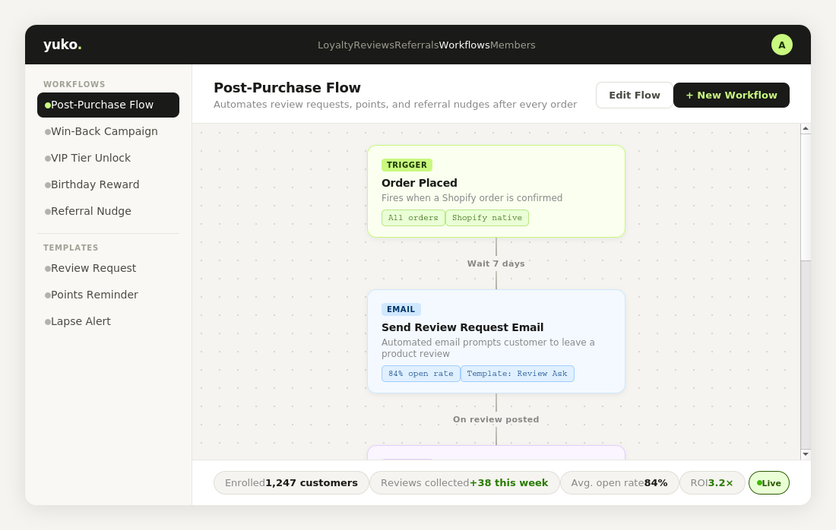Image resolution: width=836 pixels, height=530 pixels.
Task: Click the Reviews collected +38 this week pill
Action: tap(464, 483)
